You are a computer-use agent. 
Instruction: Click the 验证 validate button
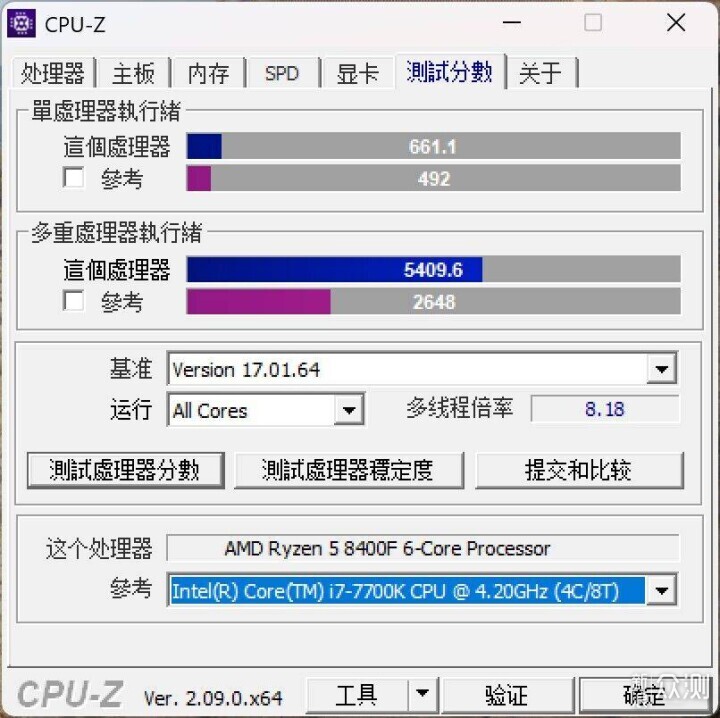point(506,695)
